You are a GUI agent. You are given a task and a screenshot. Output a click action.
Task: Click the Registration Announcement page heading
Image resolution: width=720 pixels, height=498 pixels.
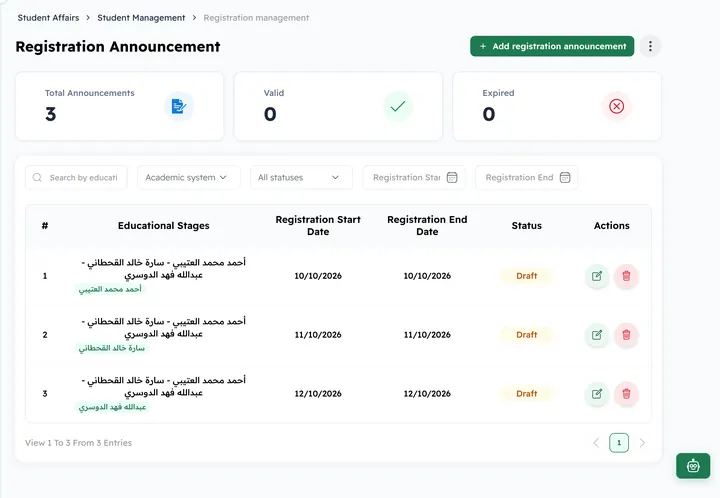click(118, 46)
